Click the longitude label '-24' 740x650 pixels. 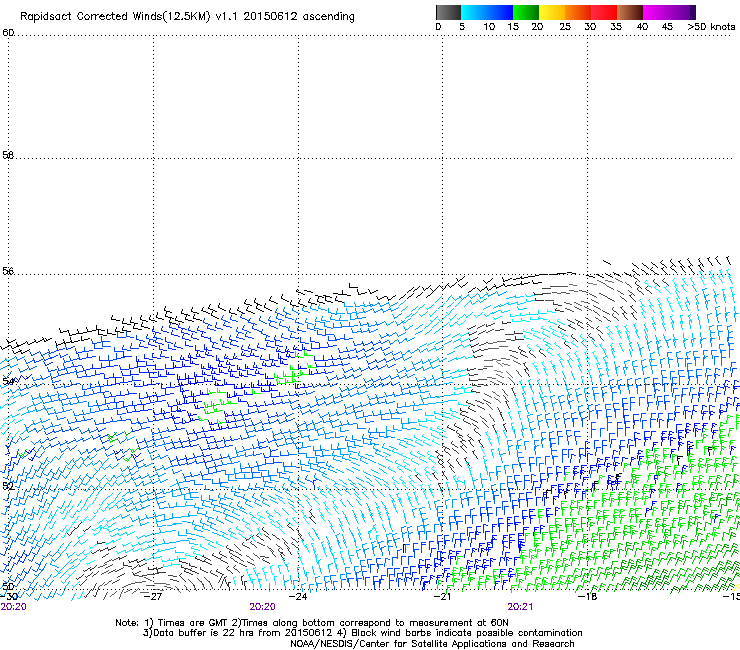298,597
